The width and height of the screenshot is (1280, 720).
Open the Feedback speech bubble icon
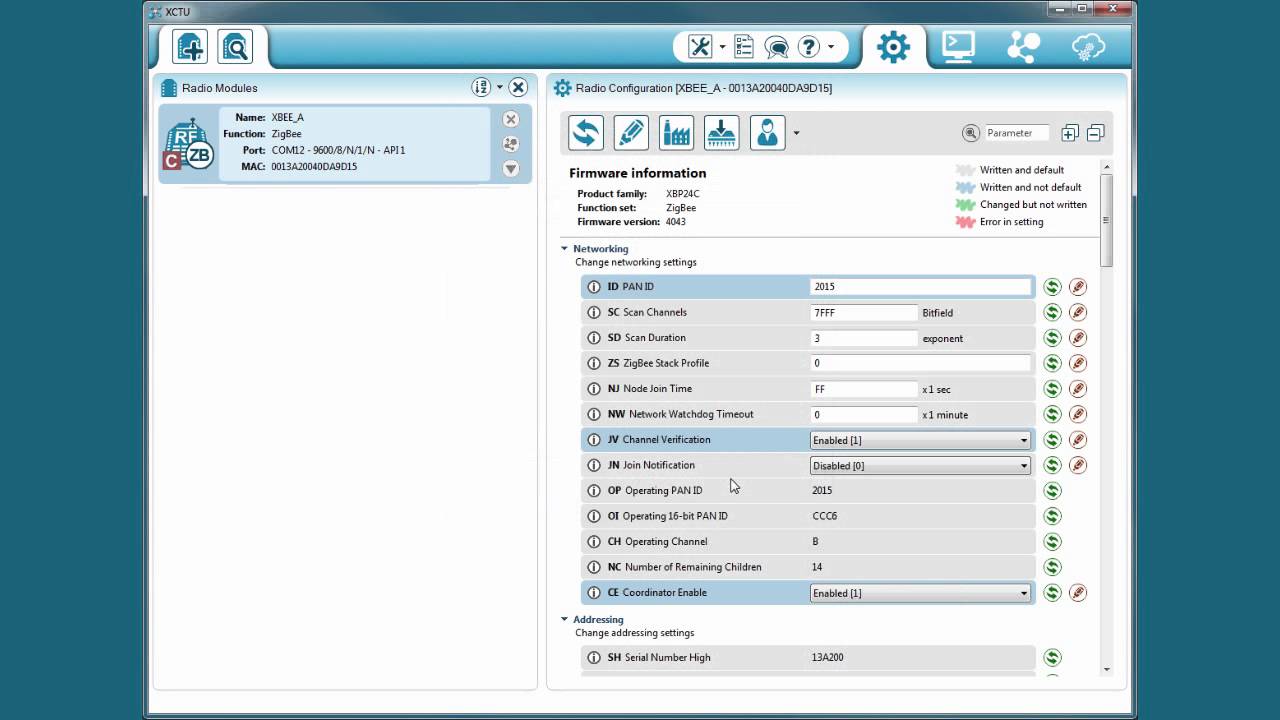coord(776,46)
